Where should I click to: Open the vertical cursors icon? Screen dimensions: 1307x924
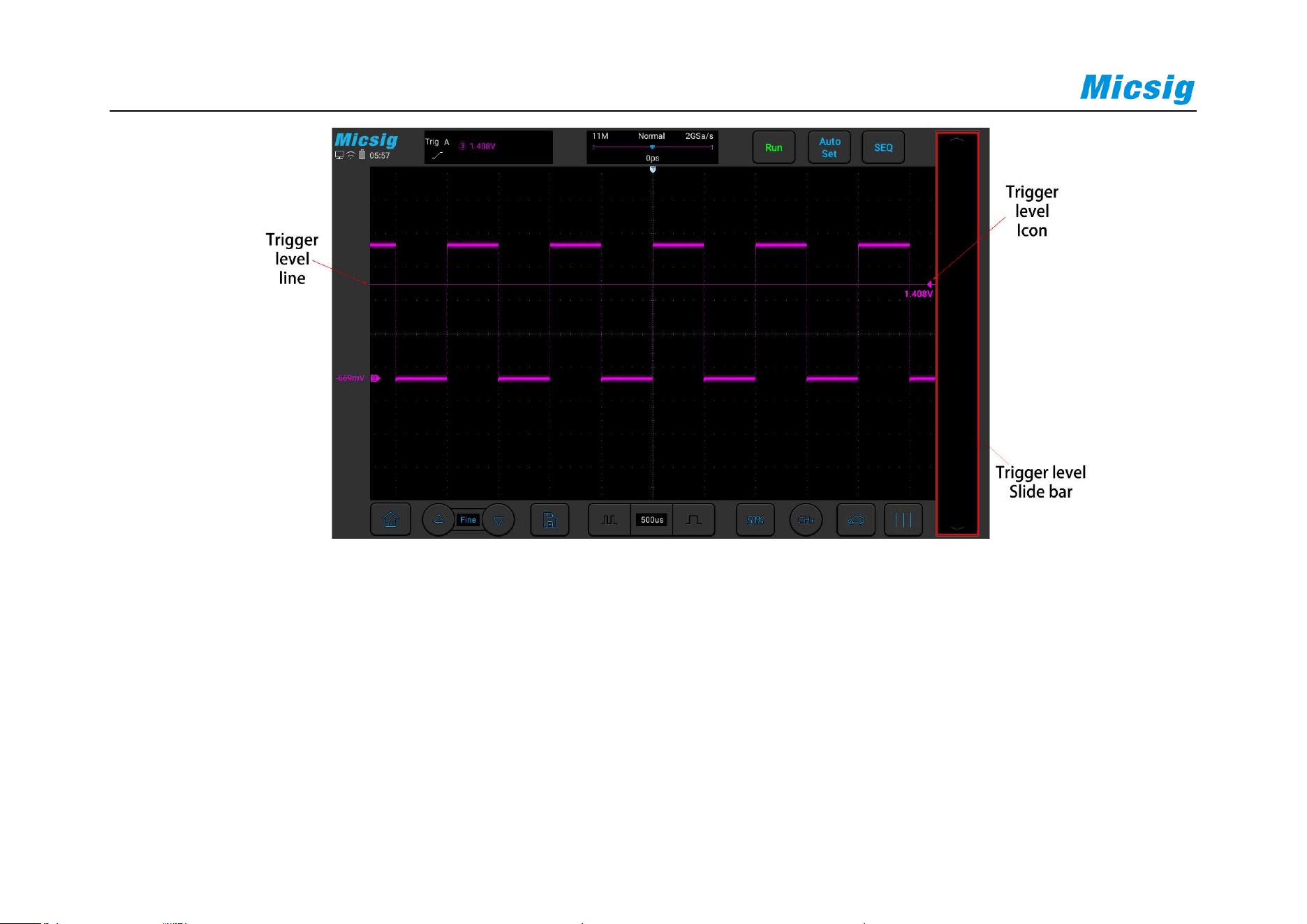pyautogui.click(x=903, y=520)
